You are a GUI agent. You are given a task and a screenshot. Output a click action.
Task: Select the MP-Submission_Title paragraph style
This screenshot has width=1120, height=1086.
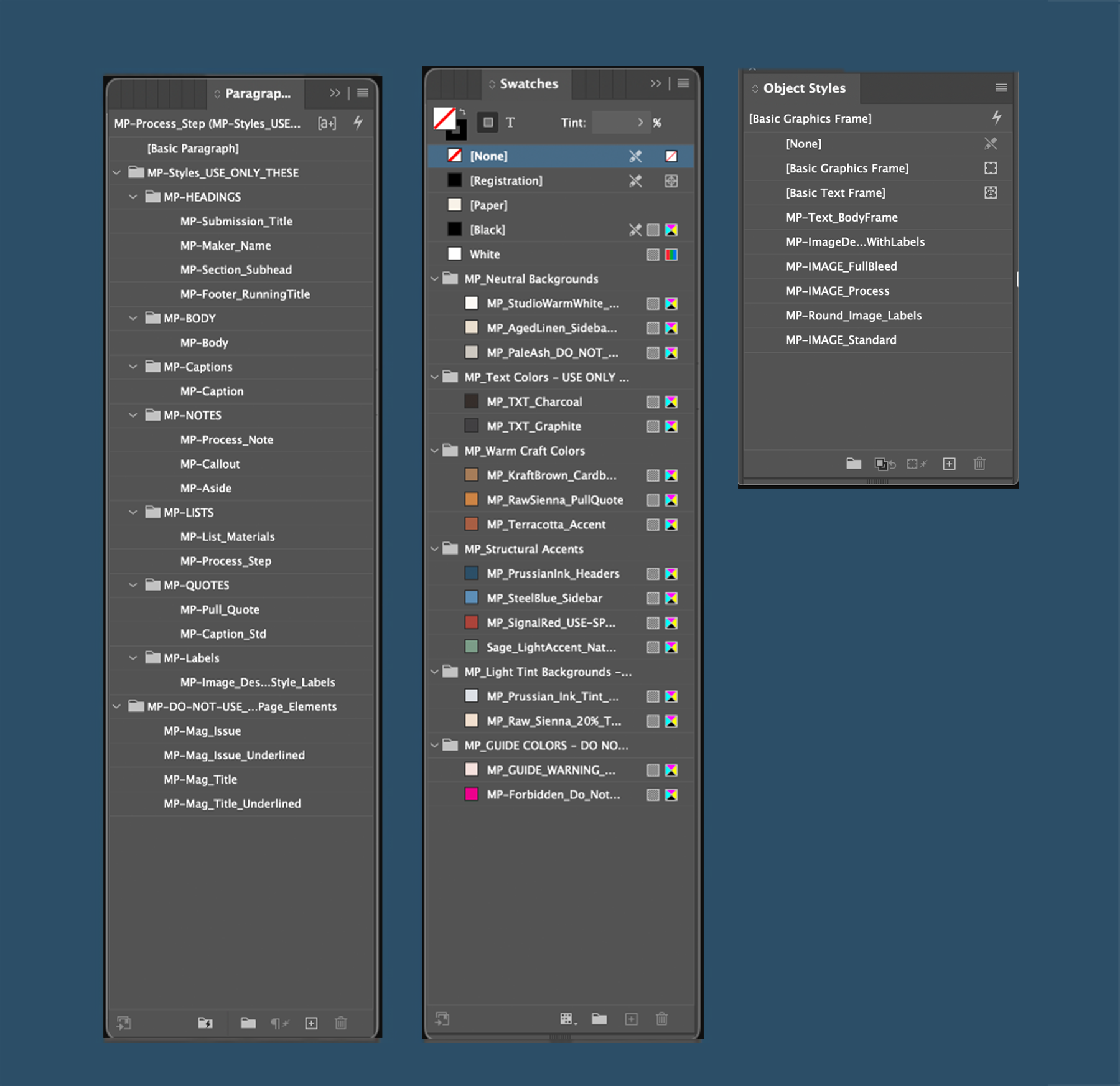pyautogui.click(x=241, y=221)
